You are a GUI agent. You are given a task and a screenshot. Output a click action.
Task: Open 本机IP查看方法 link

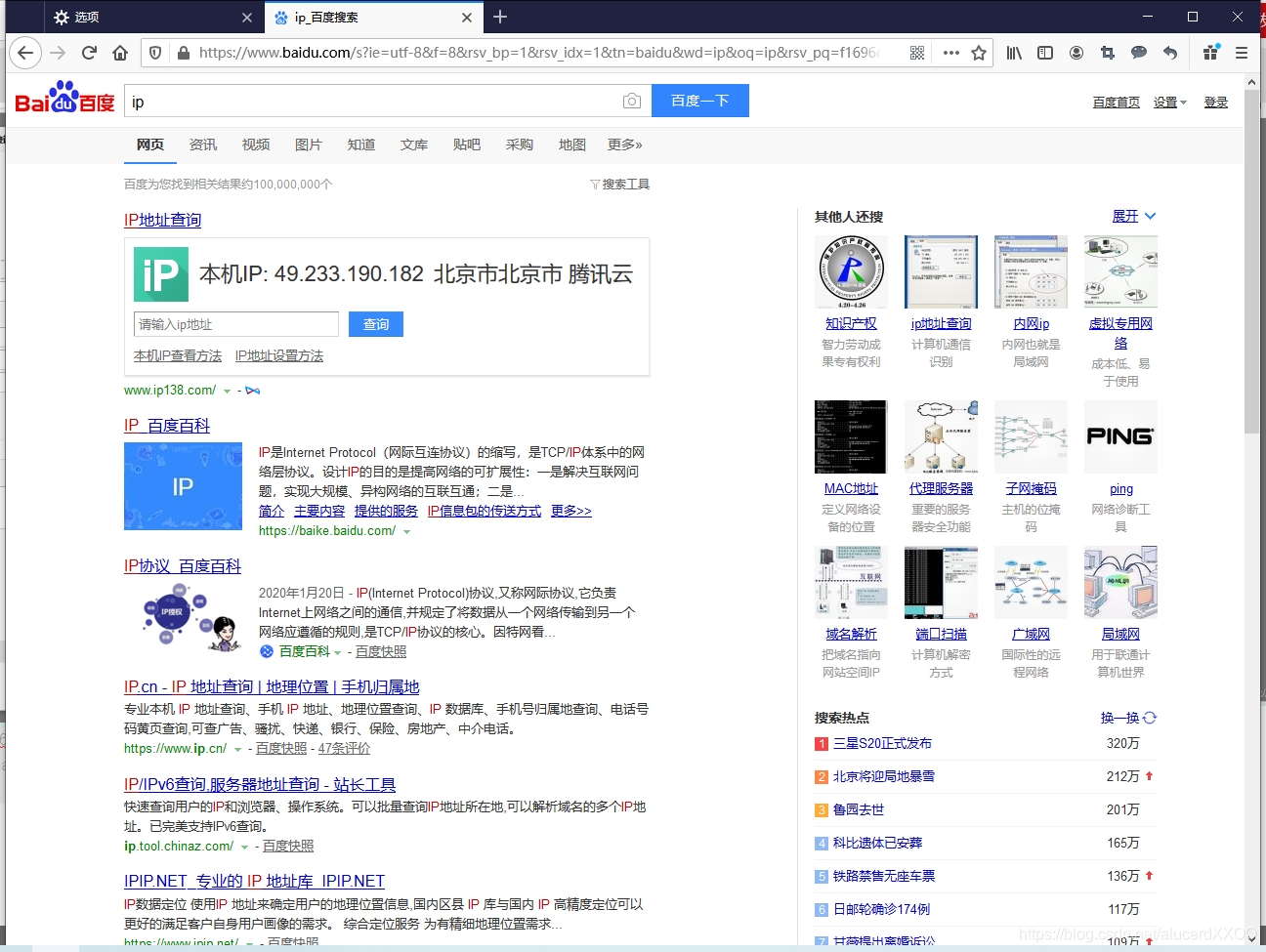pos(178,355)
